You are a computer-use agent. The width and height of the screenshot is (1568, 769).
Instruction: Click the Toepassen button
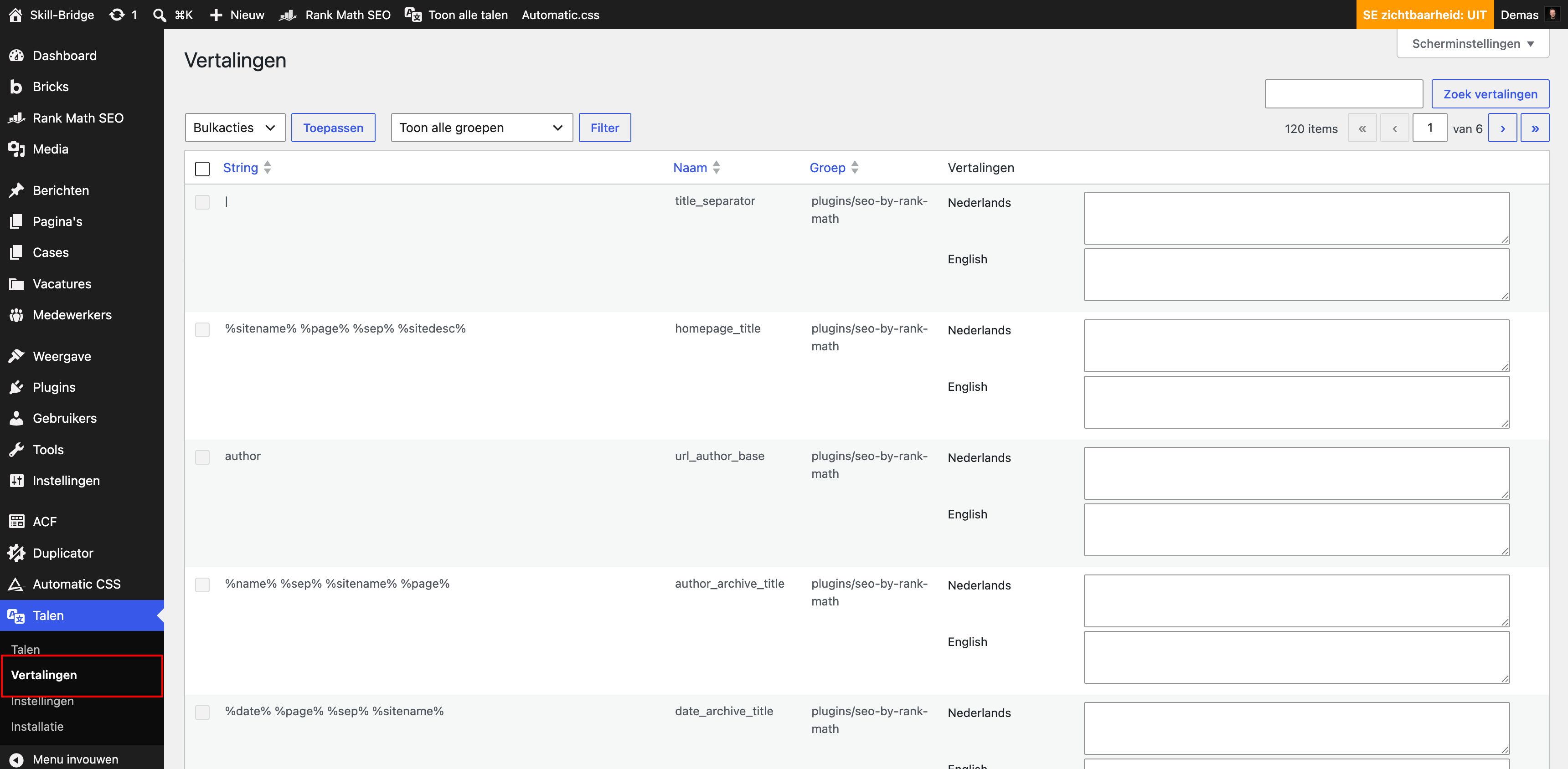333,128
